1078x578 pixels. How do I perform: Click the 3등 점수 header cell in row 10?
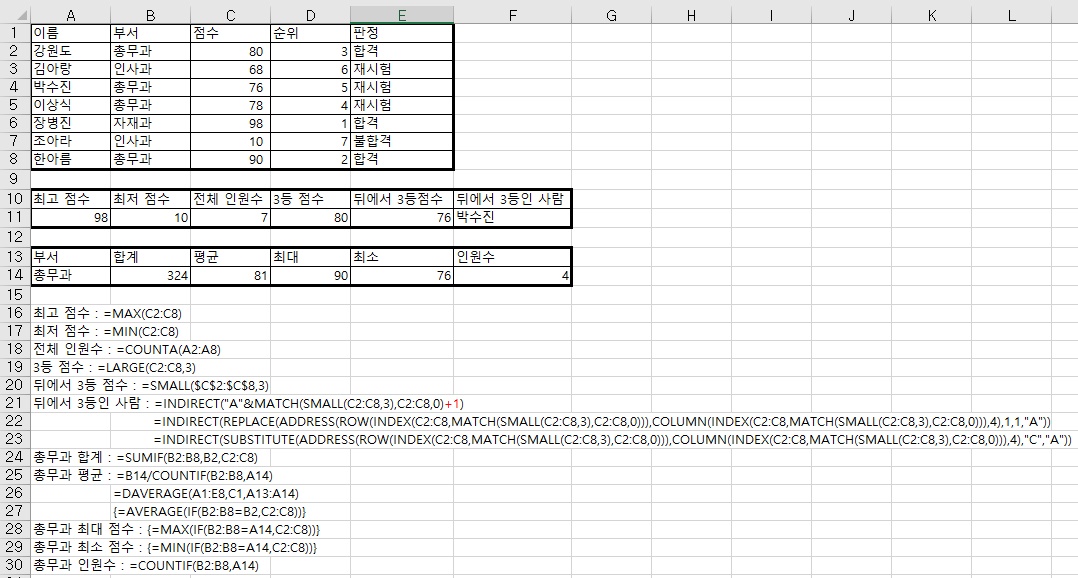pos(311,199)
